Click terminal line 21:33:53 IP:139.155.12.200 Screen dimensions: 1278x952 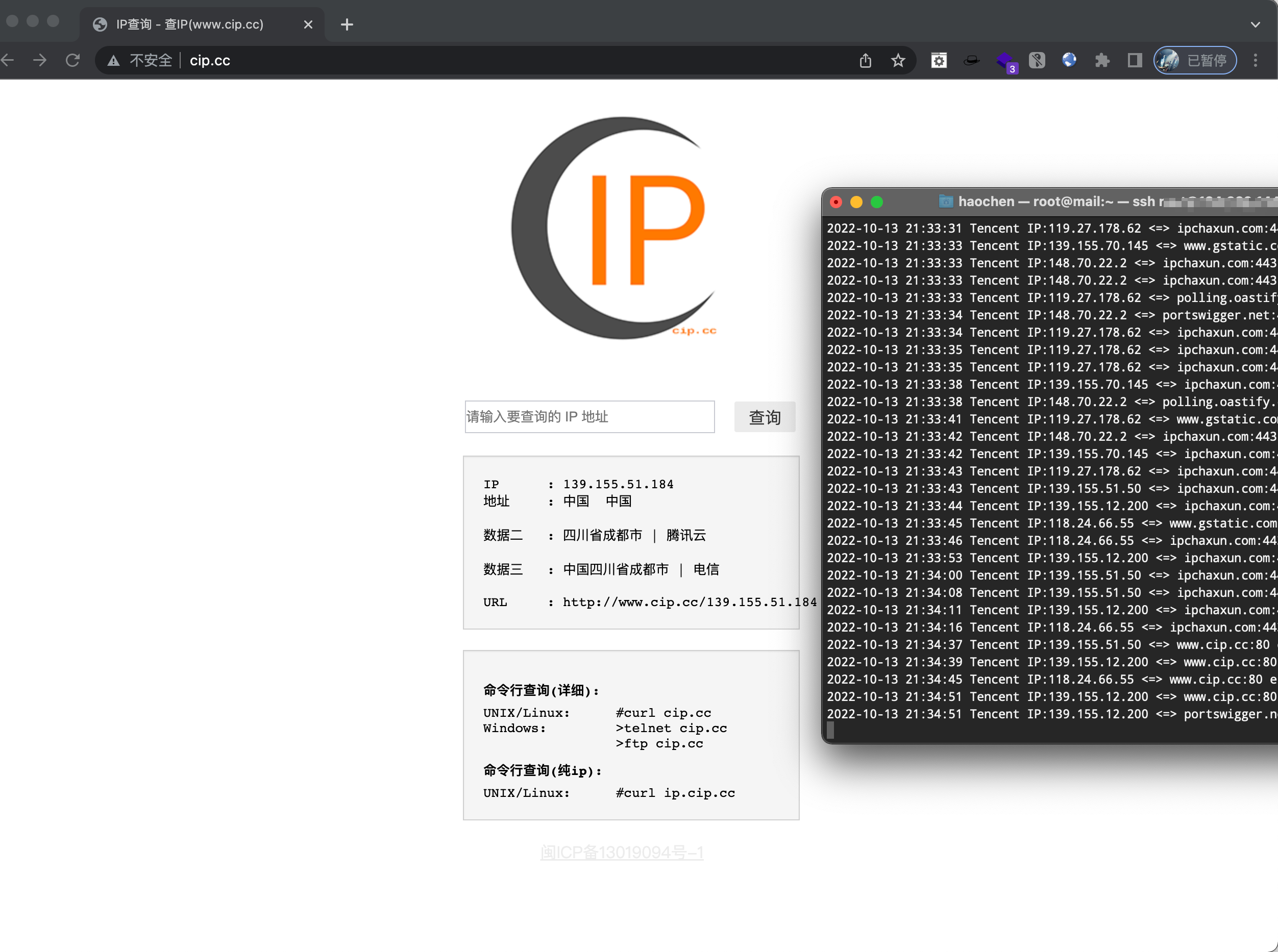[x=1052, y=558]
